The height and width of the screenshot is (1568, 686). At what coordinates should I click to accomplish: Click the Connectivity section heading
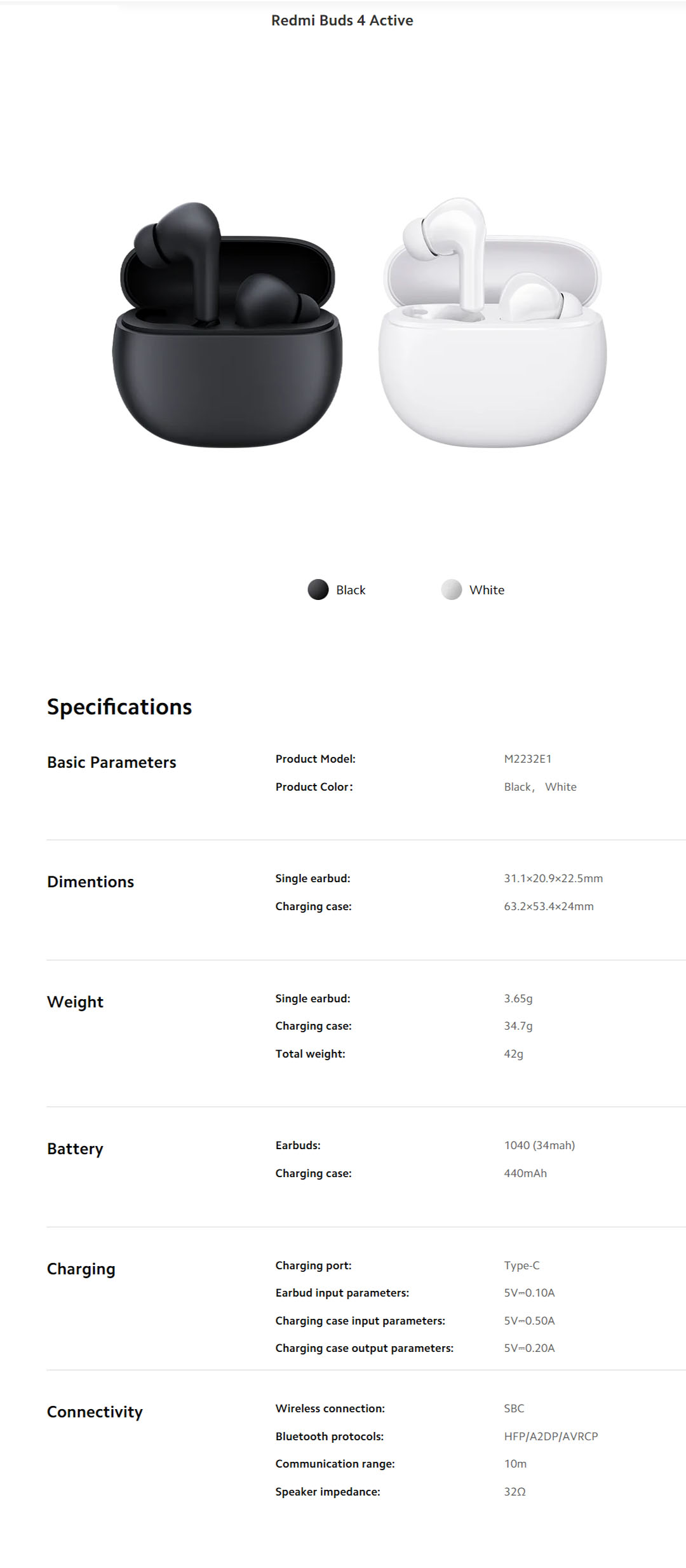tap(95, 1412)
